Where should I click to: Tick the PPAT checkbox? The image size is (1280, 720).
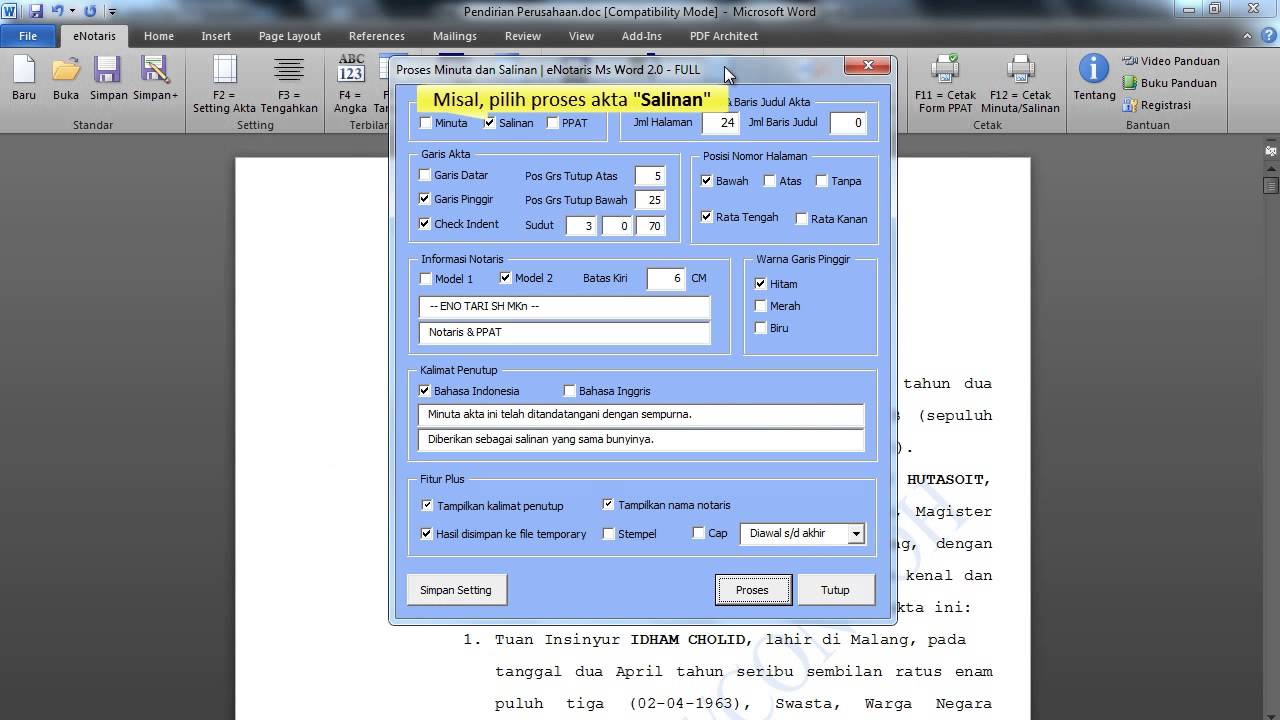point(553,123)
